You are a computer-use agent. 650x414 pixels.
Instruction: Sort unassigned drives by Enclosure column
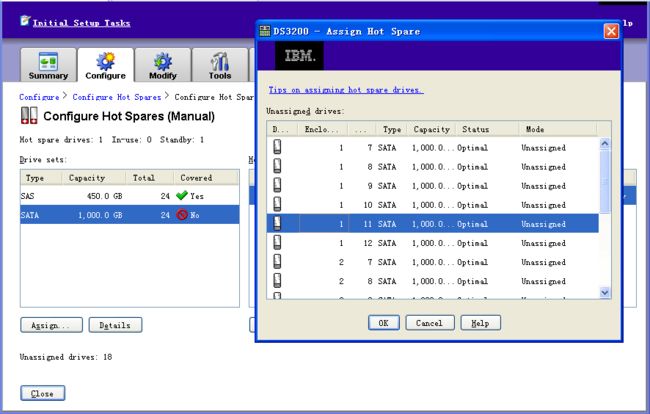coord(322,129)
